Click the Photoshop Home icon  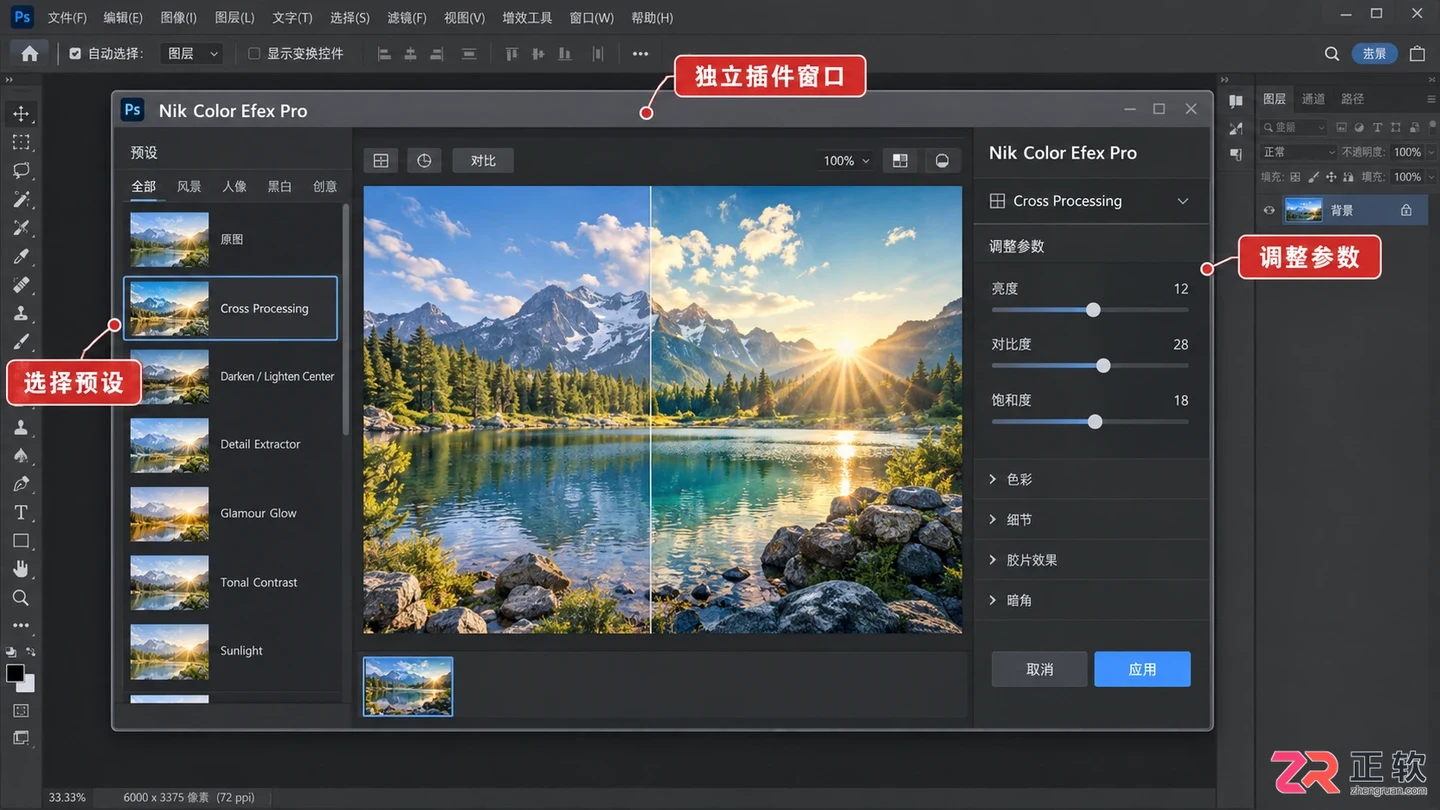click(x=30, y=54)
